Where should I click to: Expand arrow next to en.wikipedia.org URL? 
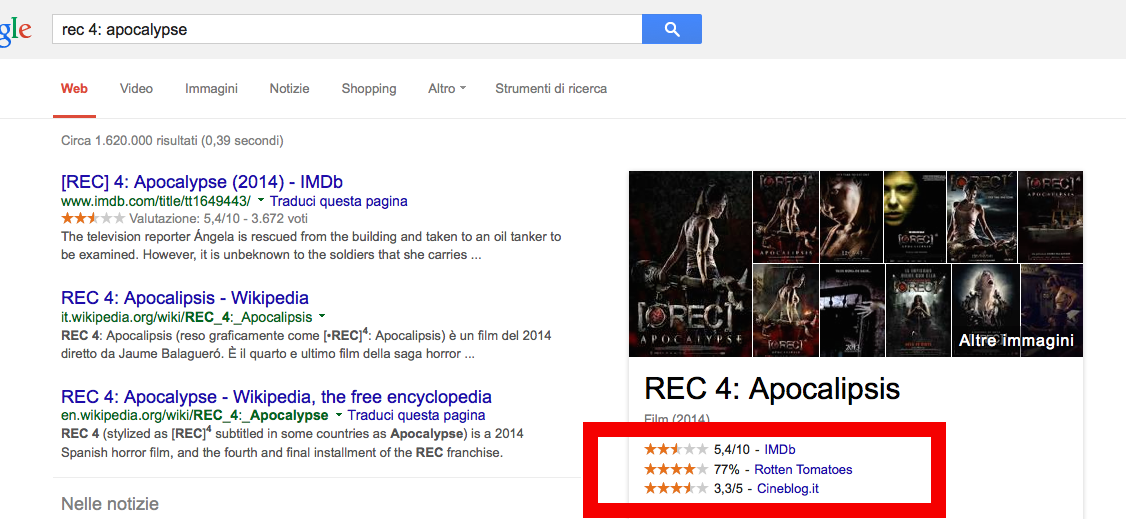tap(338, 416)
